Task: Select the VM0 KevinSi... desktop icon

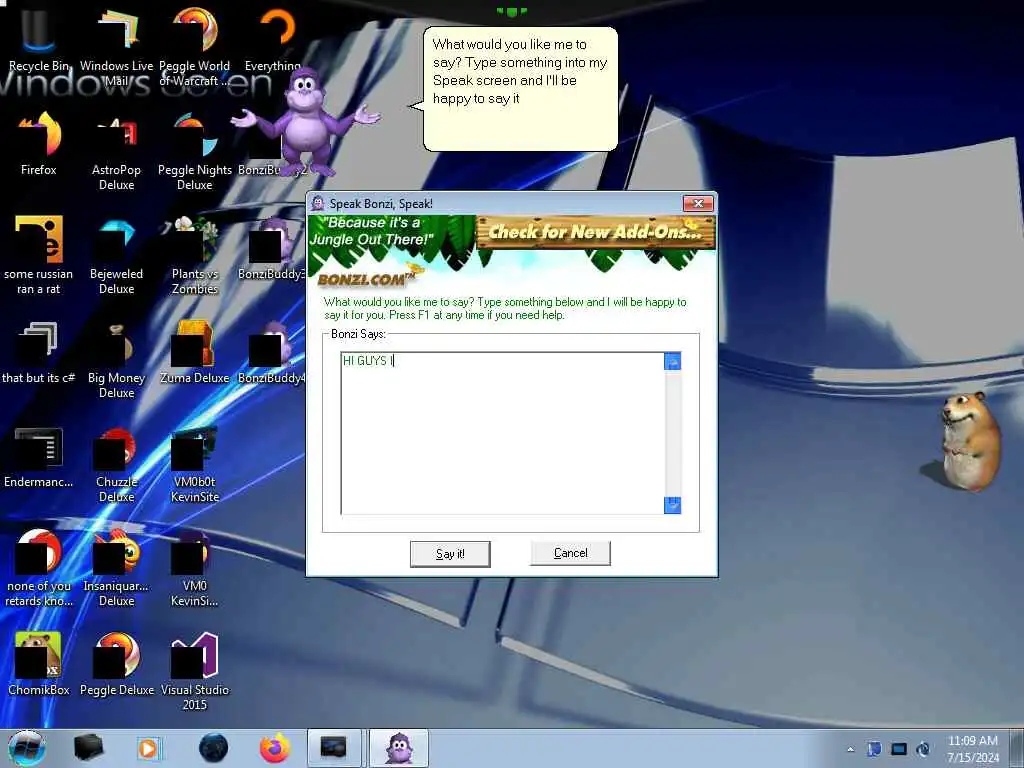Action: 195,567
